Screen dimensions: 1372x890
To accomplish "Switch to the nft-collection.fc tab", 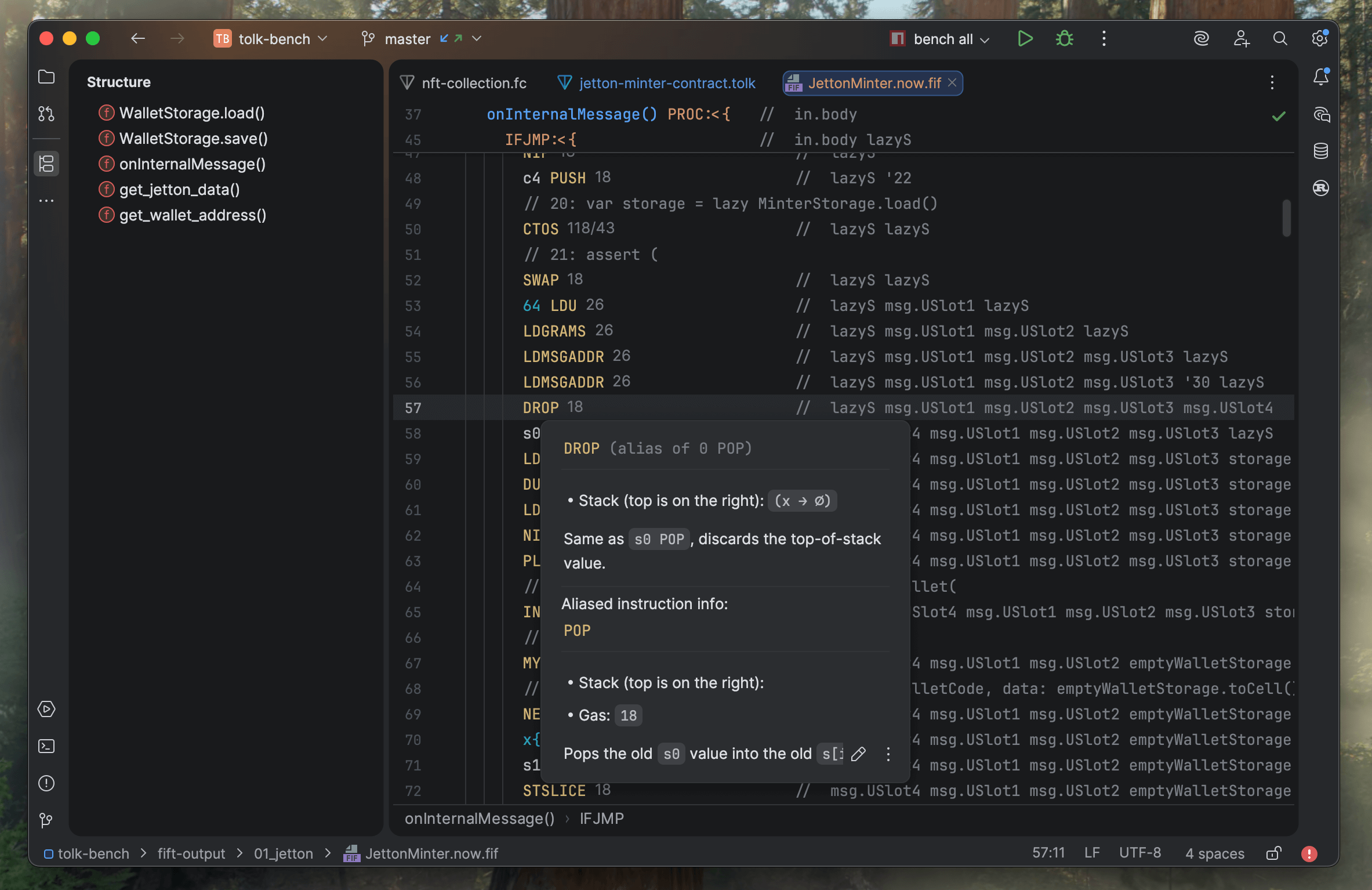I will (473, 83).
